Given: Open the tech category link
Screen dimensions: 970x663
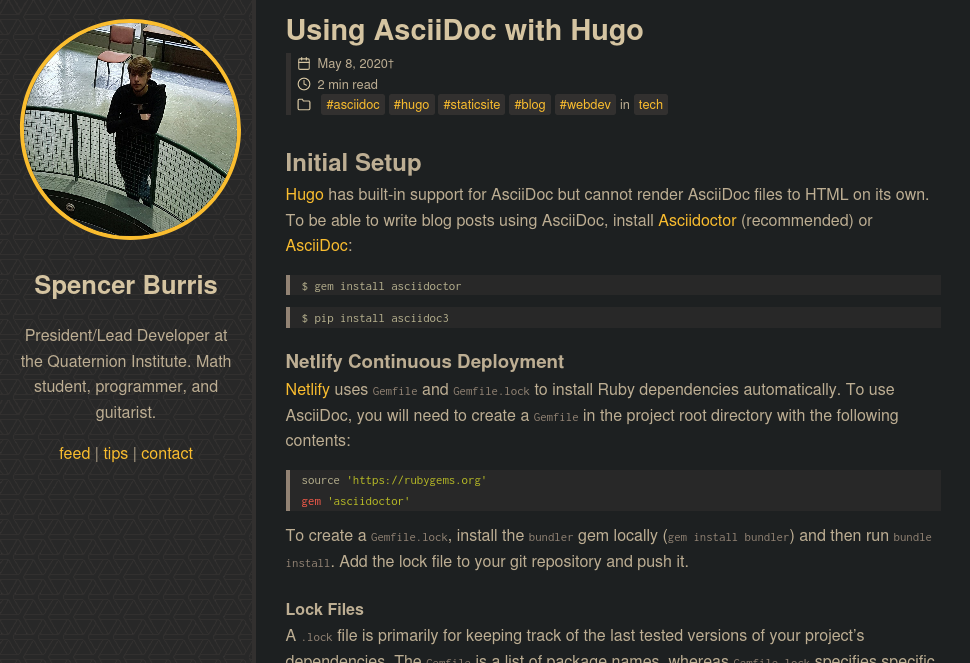Looking at the screenshot, I should point(650,105).
